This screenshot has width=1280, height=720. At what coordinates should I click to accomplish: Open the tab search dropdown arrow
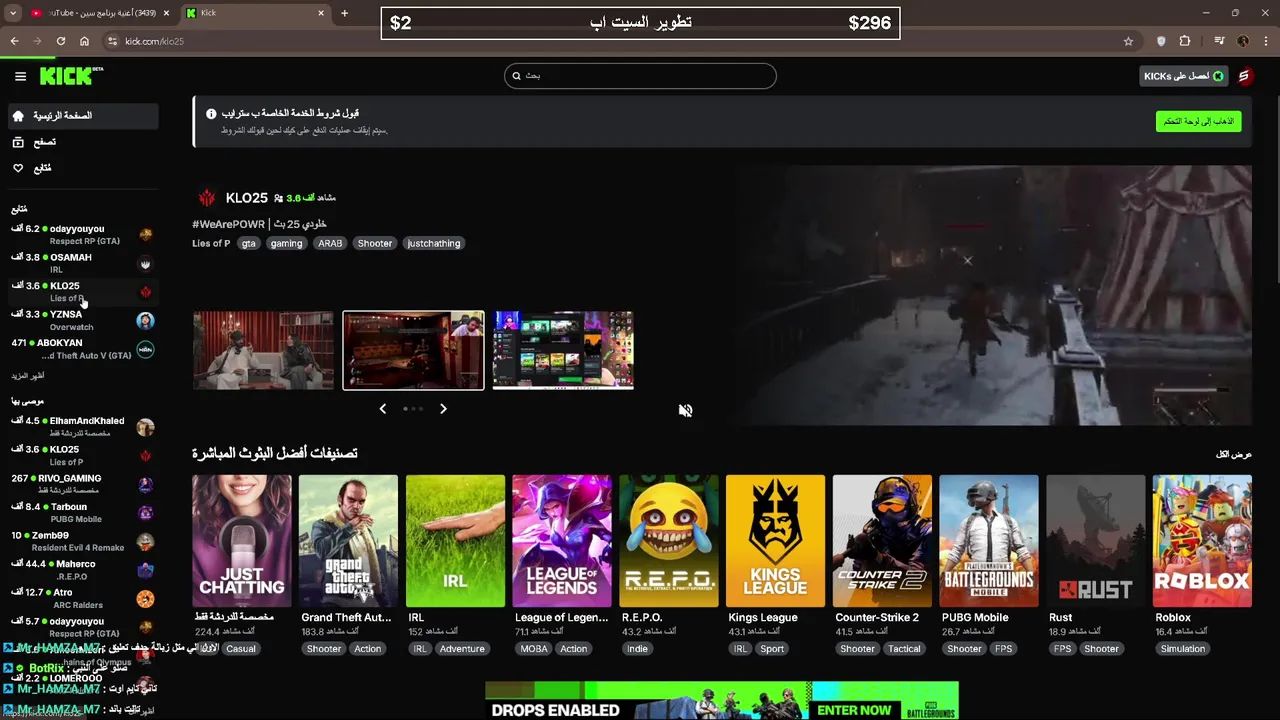point(13,13)
